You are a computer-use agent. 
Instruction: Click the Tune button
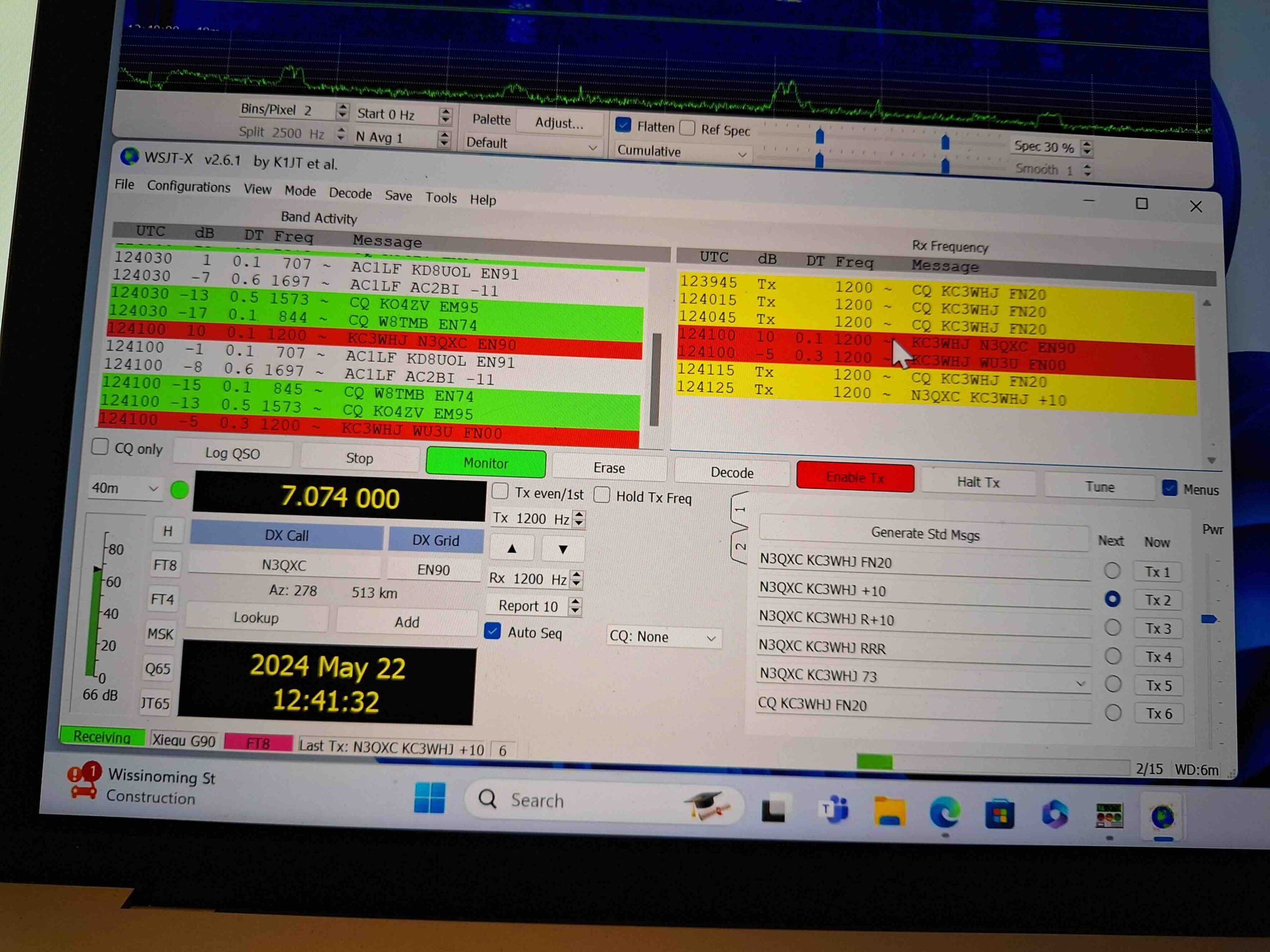tap(1099, 487)
